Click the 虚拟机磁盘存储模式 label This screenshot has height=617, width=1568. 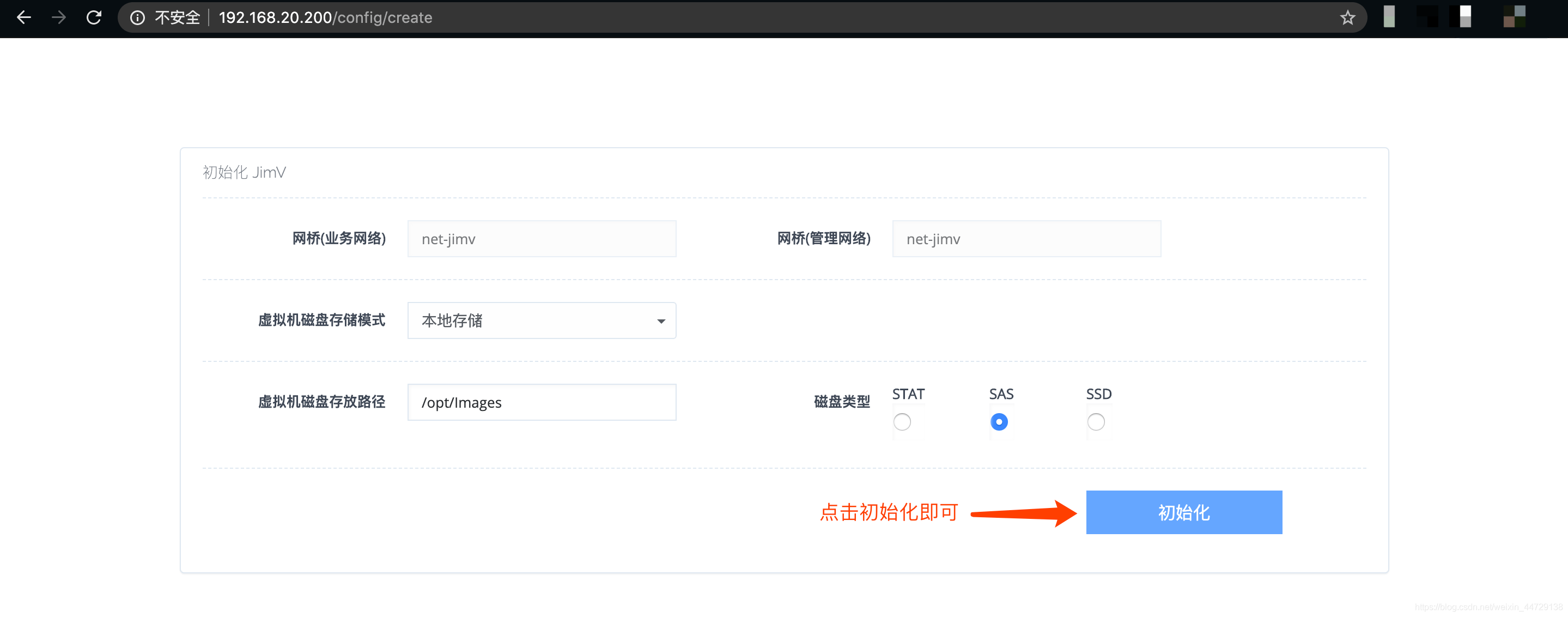point(321,320)
